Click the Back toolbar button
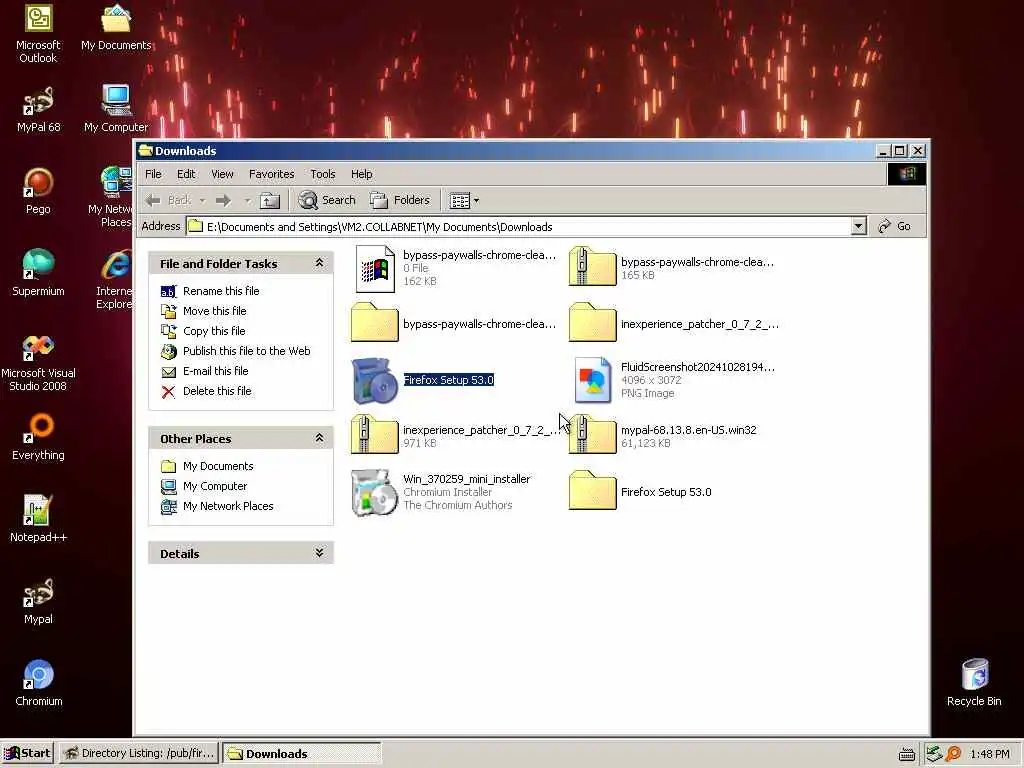The width and height of the screenshot is (1024, 768). 168,200
